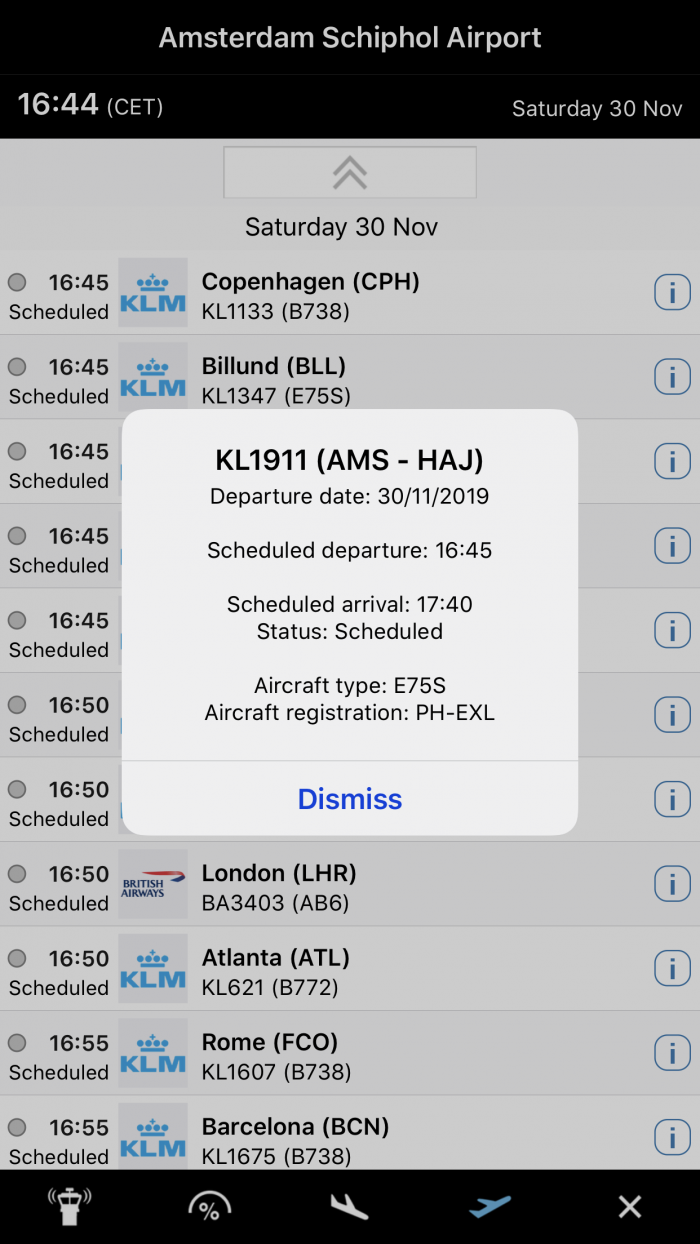Show info for Atlanta KL621 flight
This screenshot has width=700, height=1244.
tap(672, 969)
